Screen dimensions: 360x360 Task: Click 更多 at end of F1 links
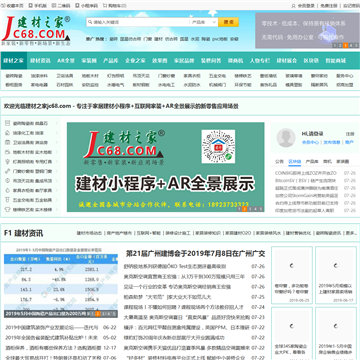[x=351, y=233]
